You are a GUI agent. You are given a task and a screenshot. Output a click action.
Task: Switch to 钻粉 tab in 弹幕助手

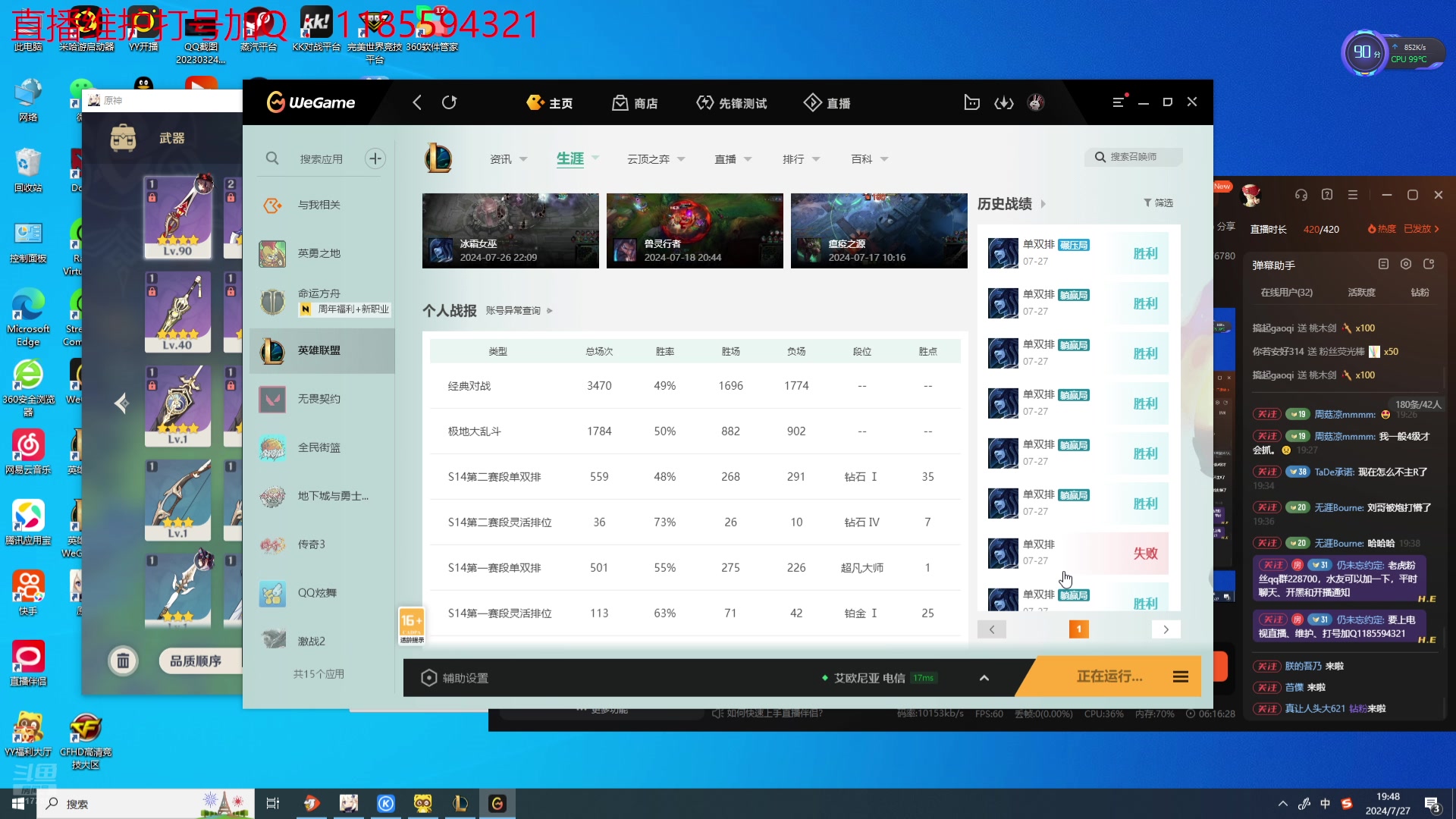[1420, 293]
